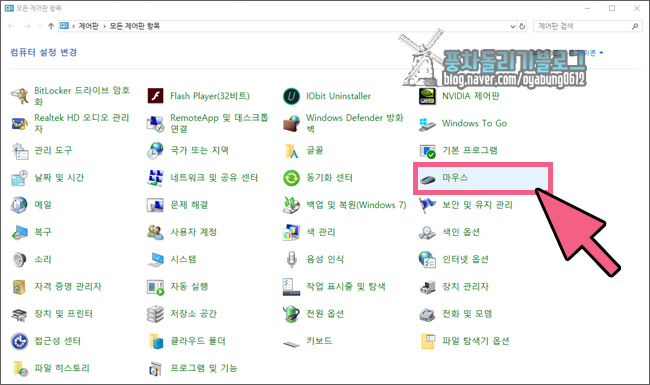Open the 색 관리 icon
650x385 pixels.
[291, 232]
